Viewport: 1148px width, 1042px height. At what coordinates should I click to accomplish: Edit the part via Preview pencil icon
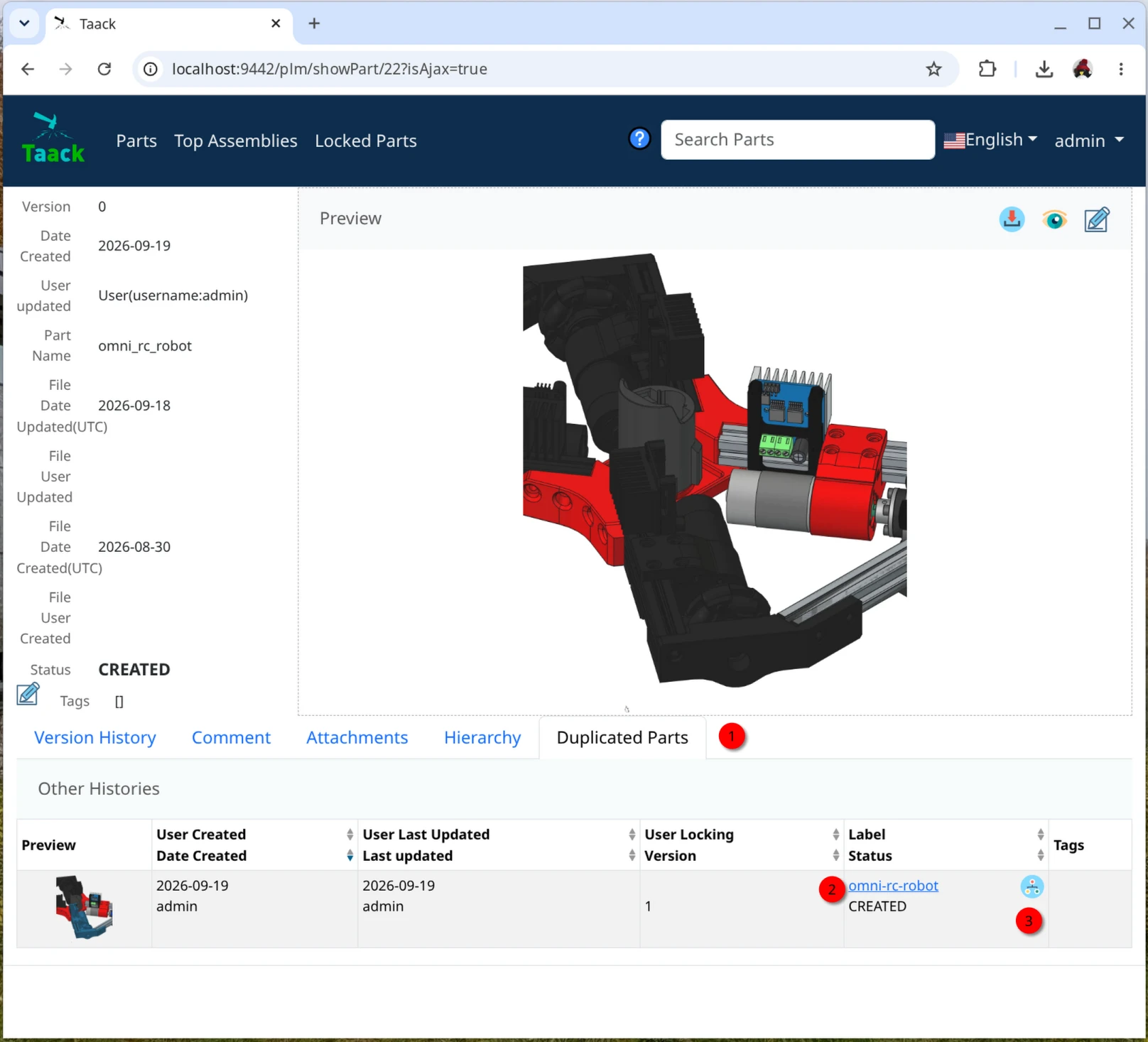(1097, 219)
